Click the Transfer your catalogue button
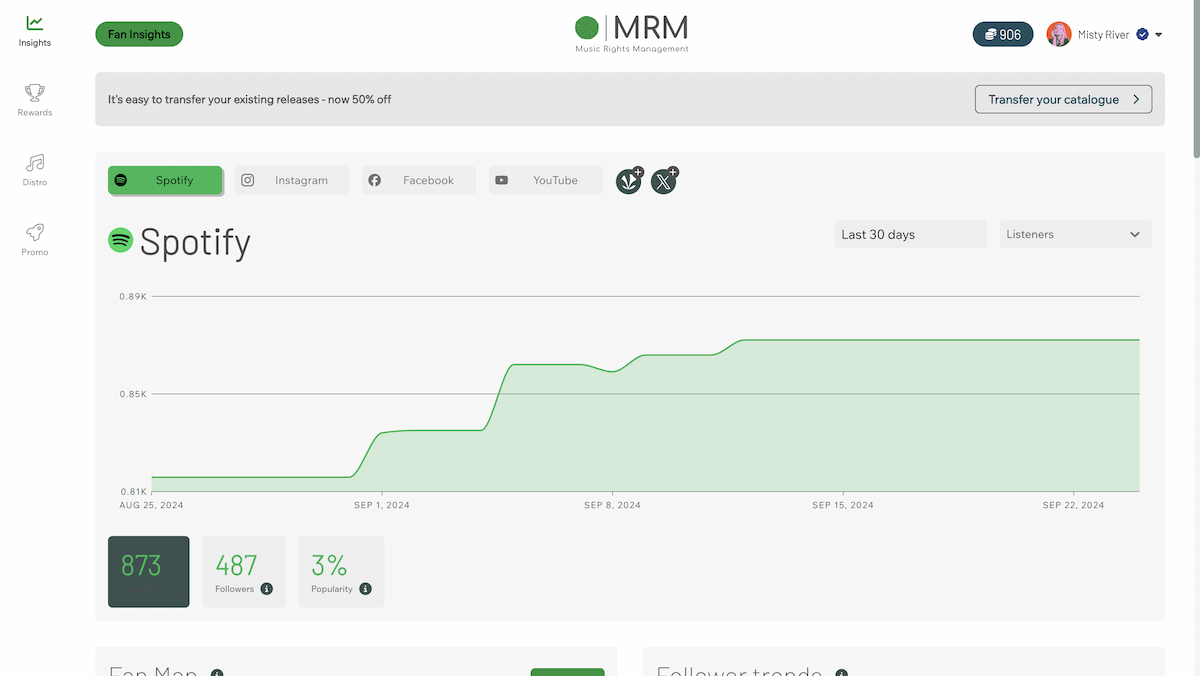Viewport: 1200px width, 676px height. tap(1063, 99)
